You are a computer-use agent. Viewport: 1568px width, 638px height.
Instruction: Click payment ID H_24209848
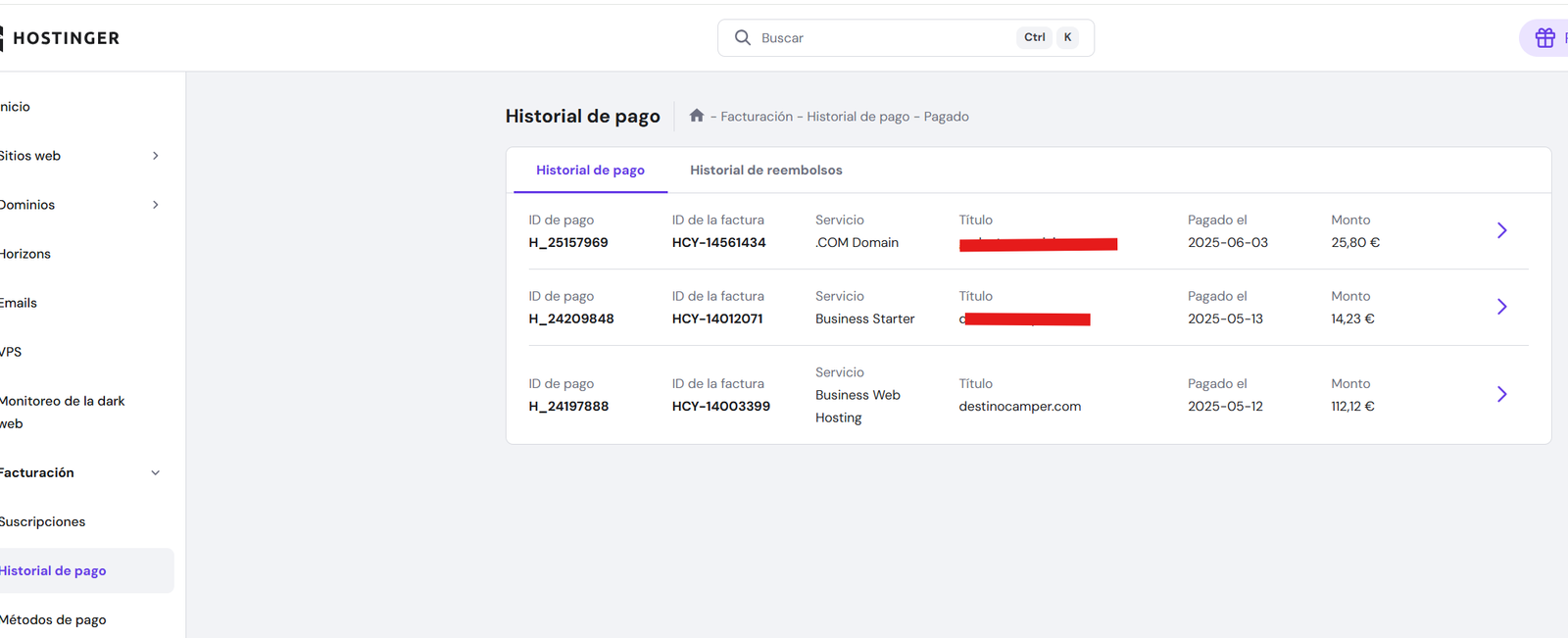[x=571, y=319]
